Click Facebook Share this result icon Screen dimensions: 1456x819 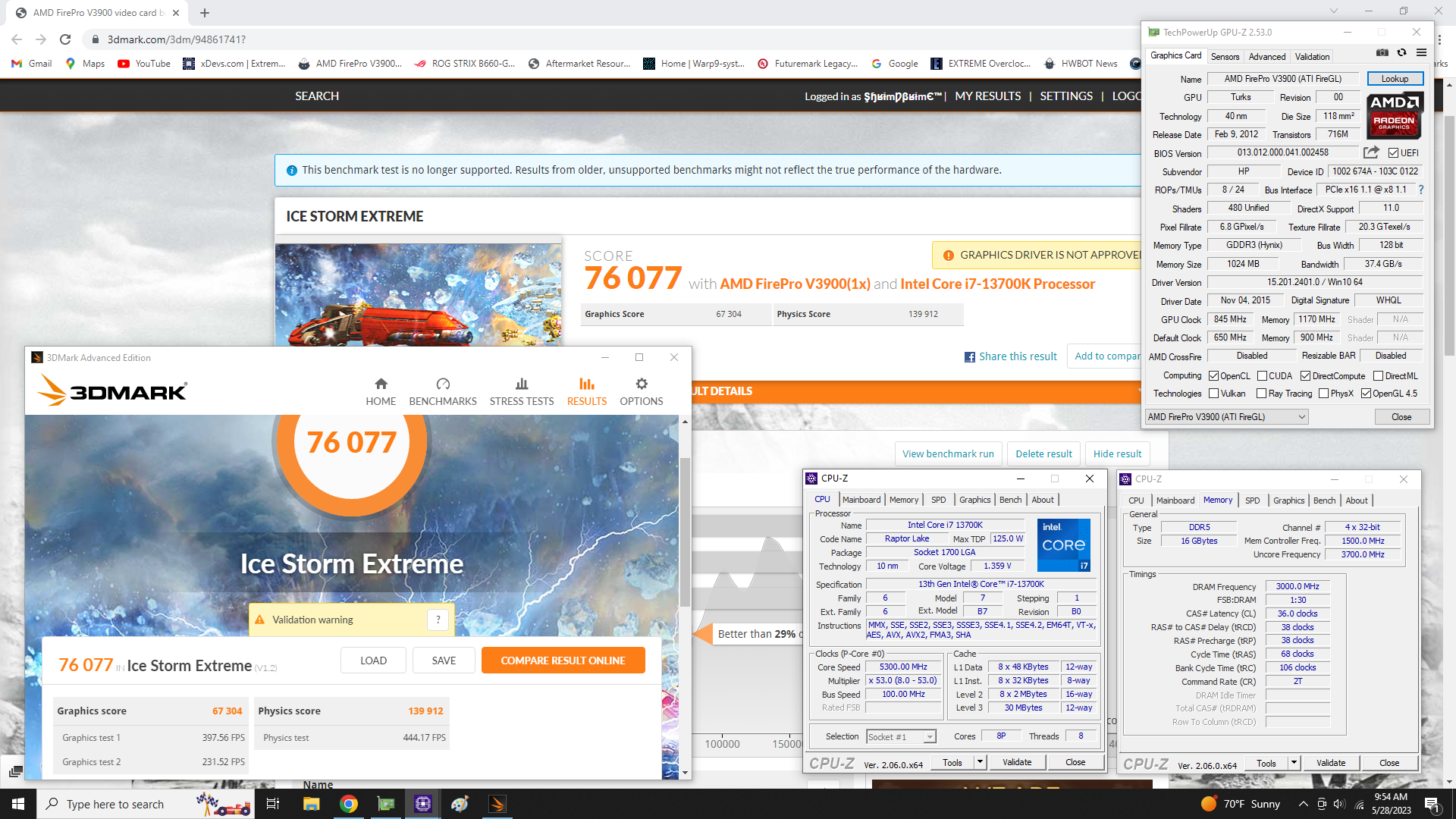point(969,357)
